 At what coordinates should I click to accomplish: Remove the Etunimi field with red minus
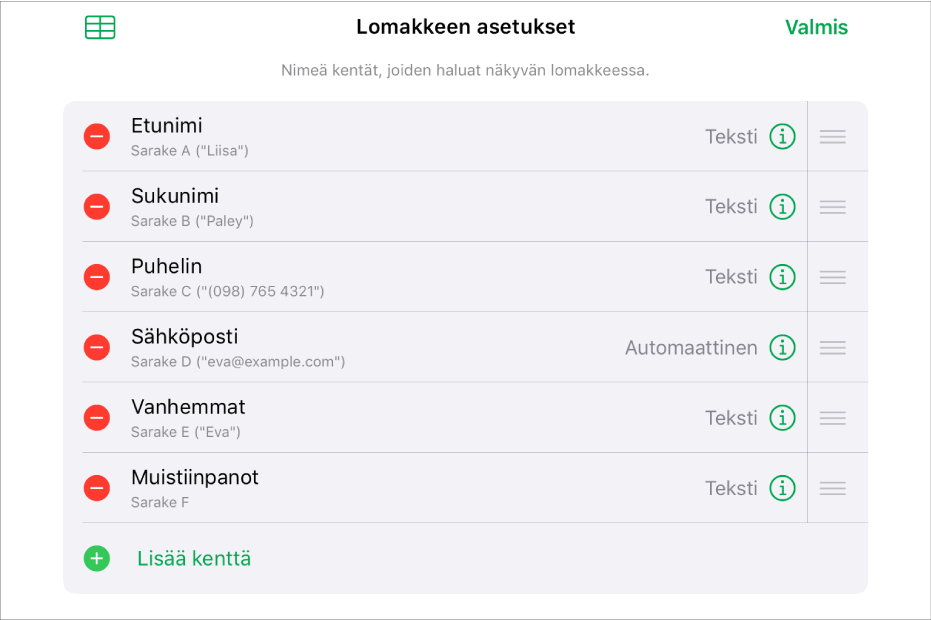coord(96,136)
